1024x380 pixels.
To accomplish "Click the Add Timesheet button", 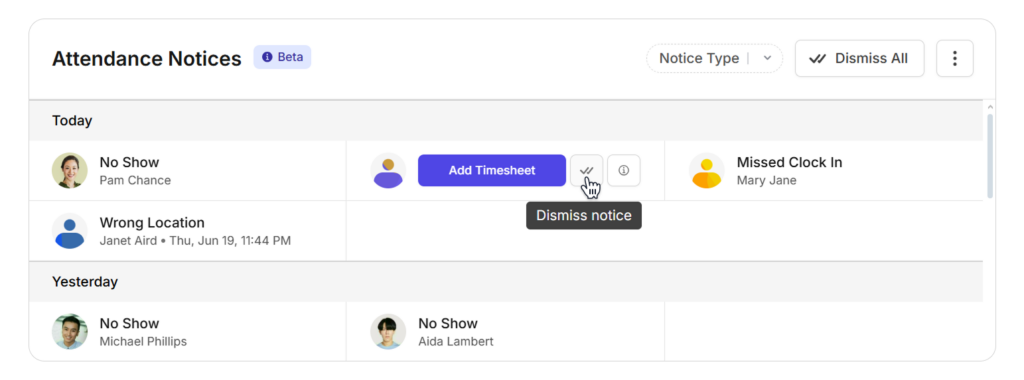I will point(492,170).
